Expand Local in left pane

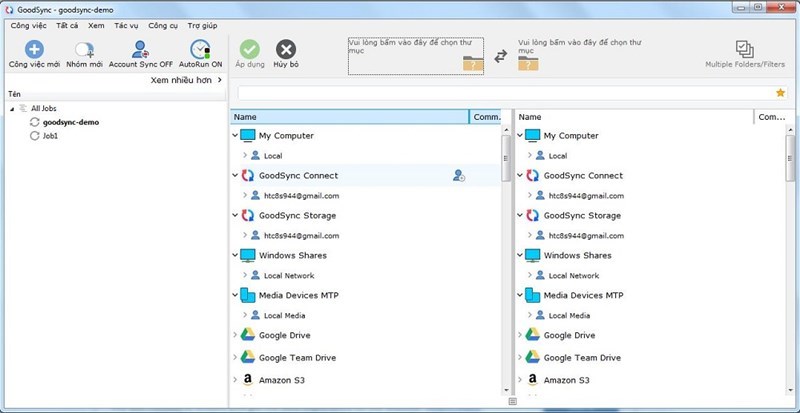click(x=245, y=155)
